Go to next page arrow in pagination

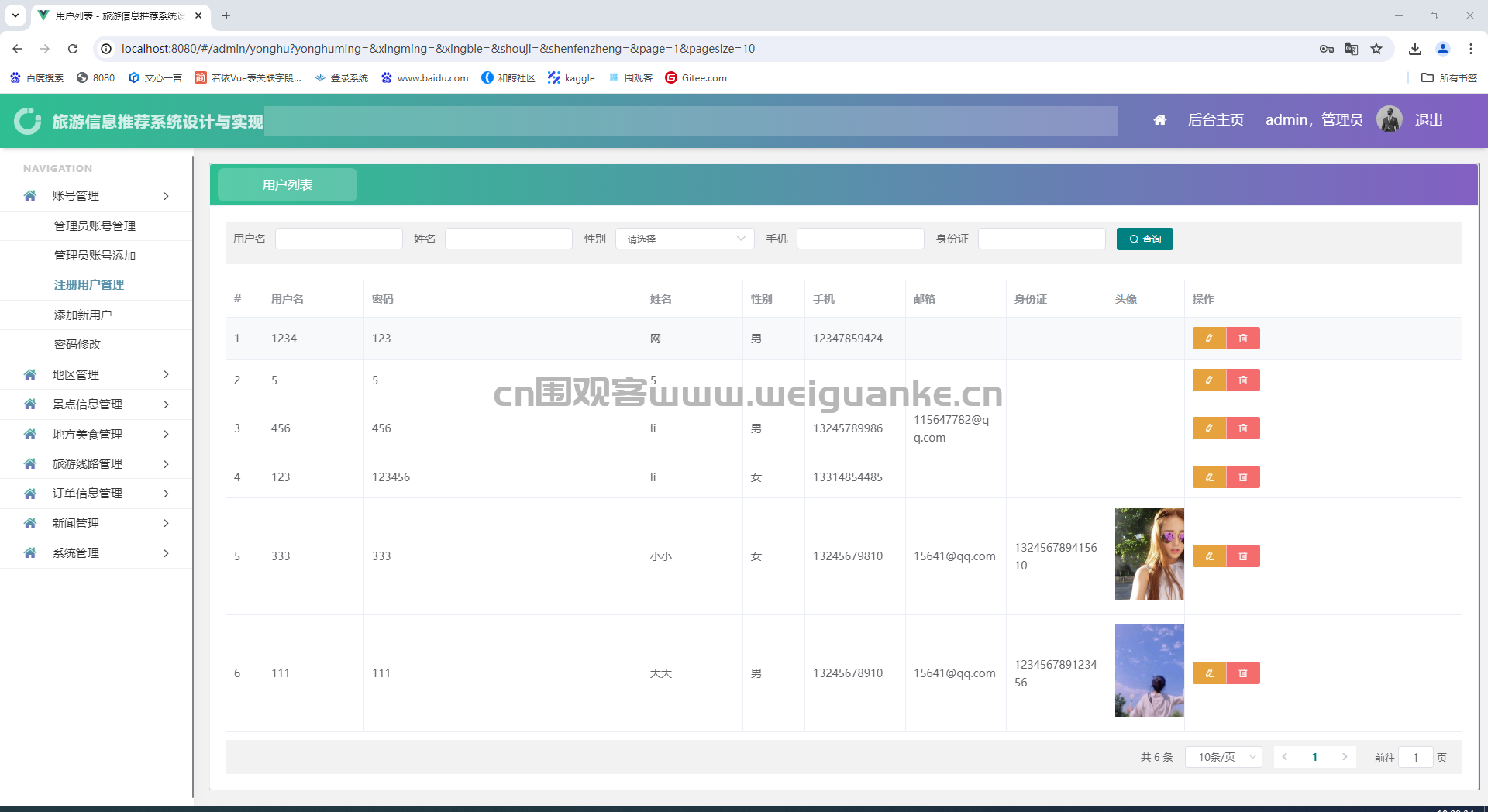(1345, 757)
